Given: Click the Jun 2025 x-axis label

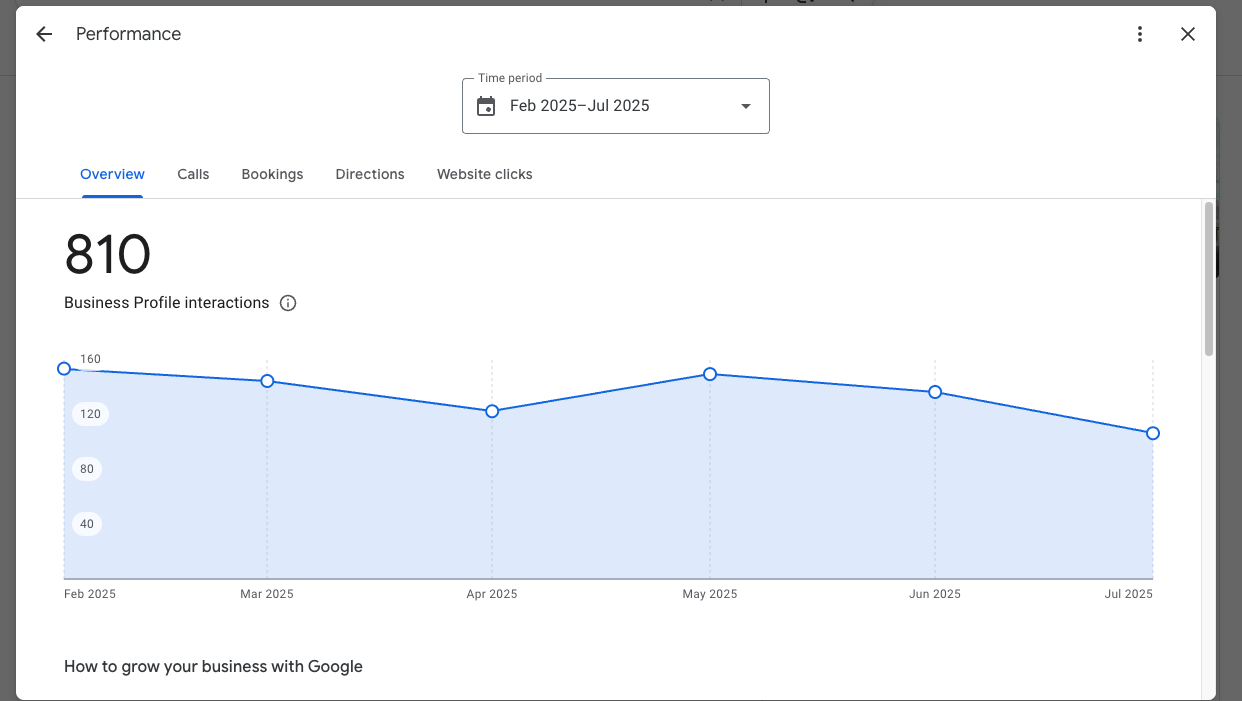Looking at the screenshot, I should 935,594.
